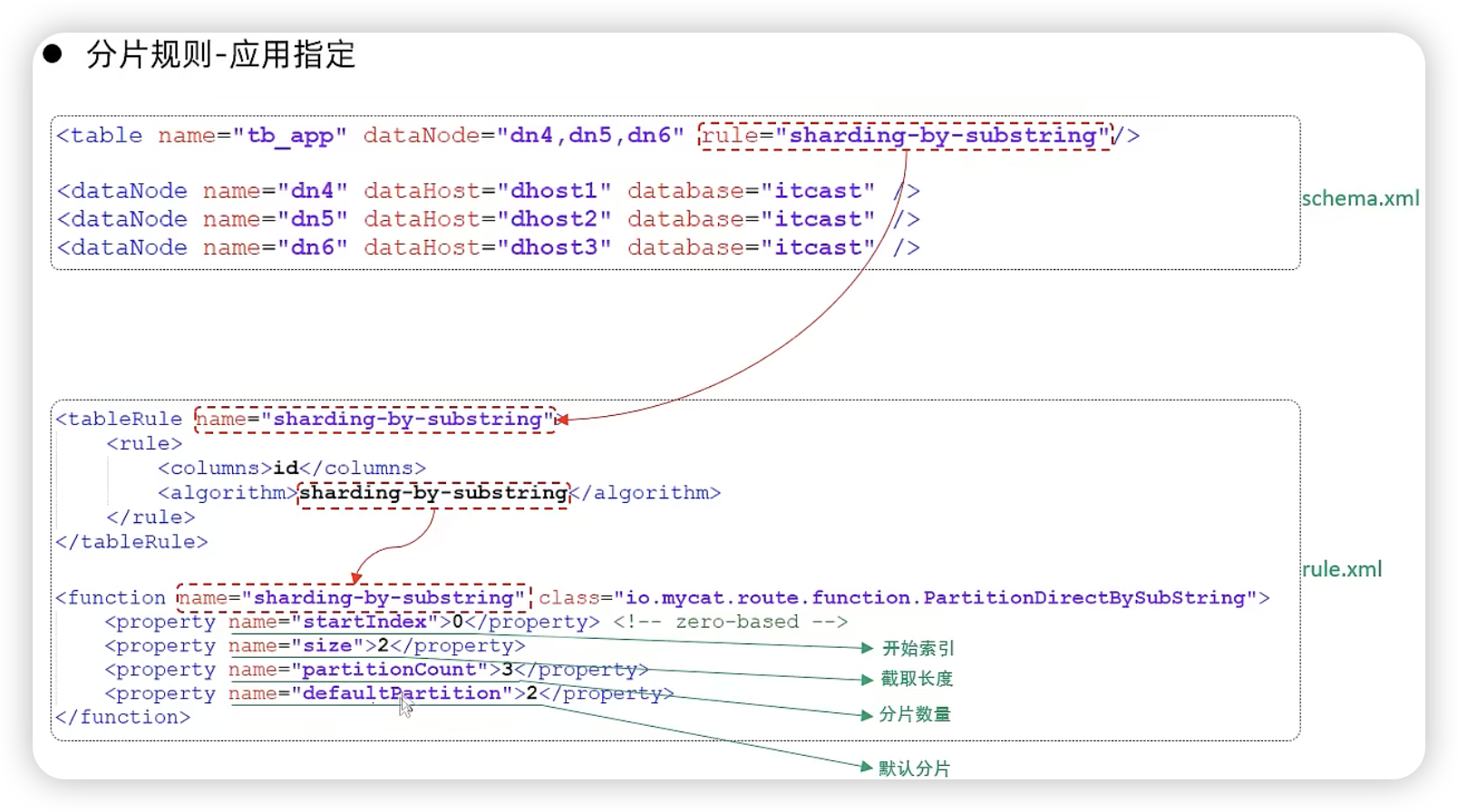Click the dashed rule attribute box in the table tag

(905, 136)
